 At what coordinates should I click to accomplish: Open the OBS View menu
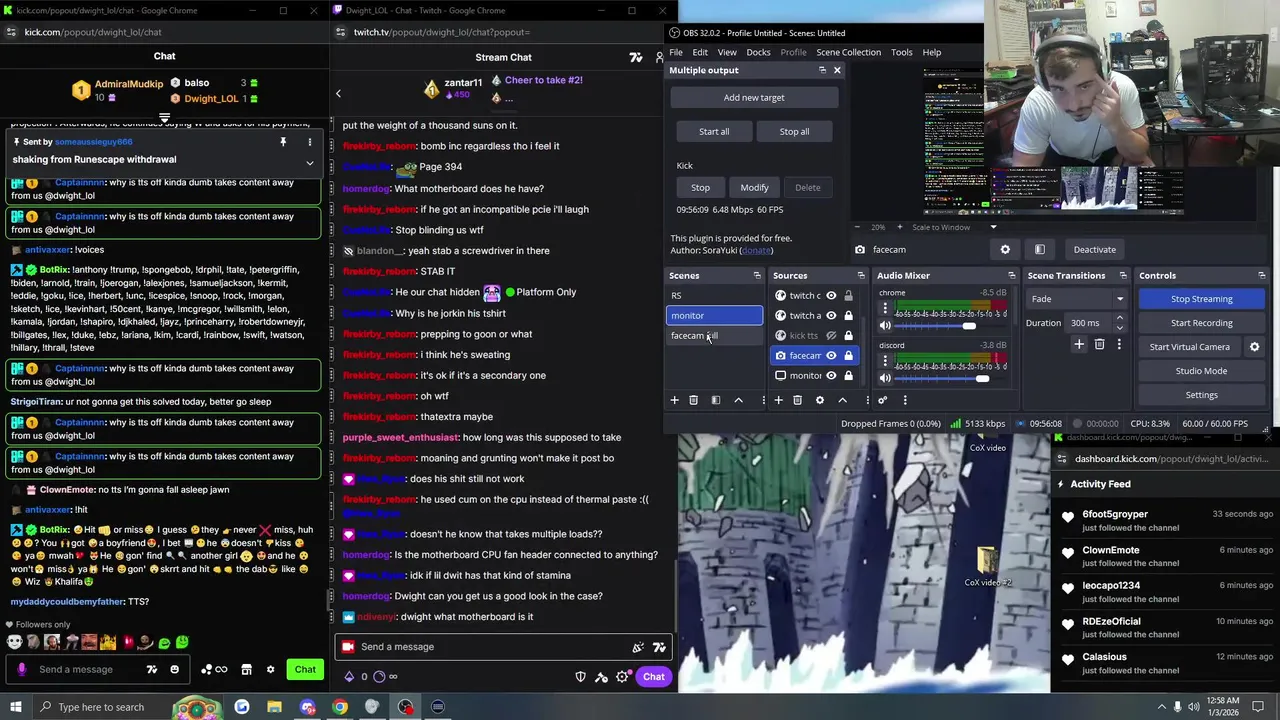[727, 52]
